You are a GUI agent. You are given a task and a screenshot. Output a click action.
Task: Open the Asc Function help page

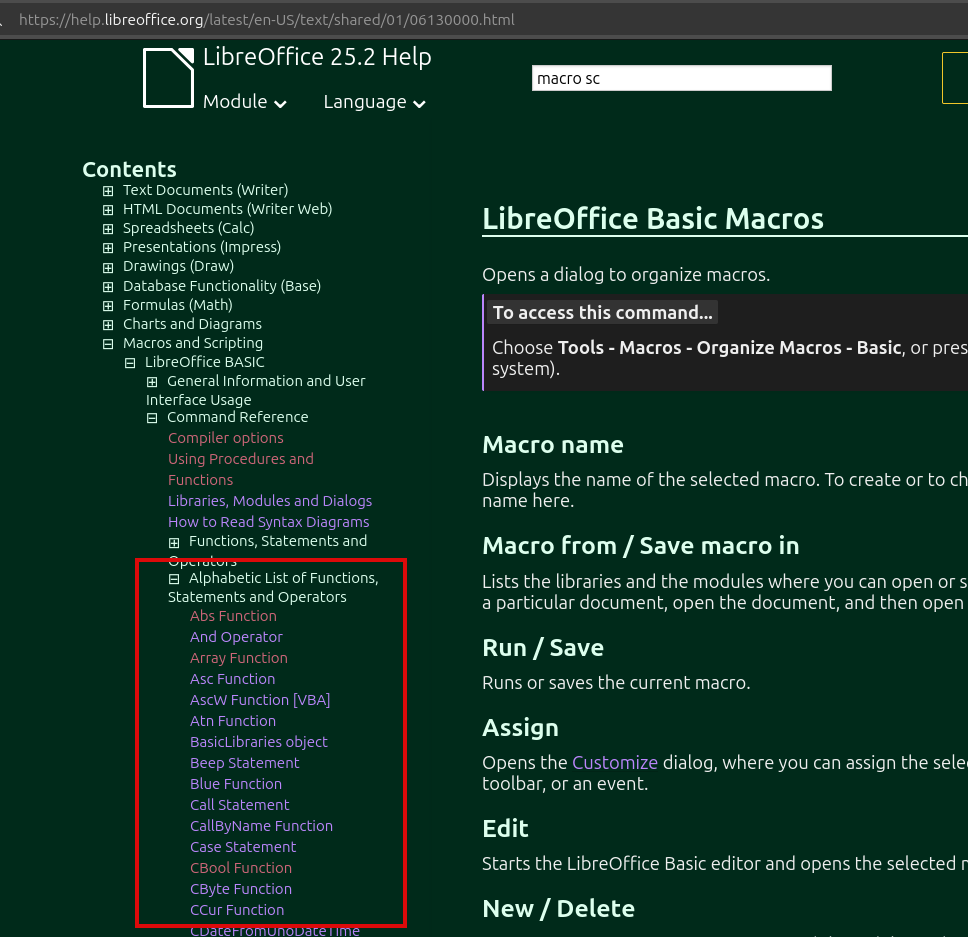click(x=233, y=679)
